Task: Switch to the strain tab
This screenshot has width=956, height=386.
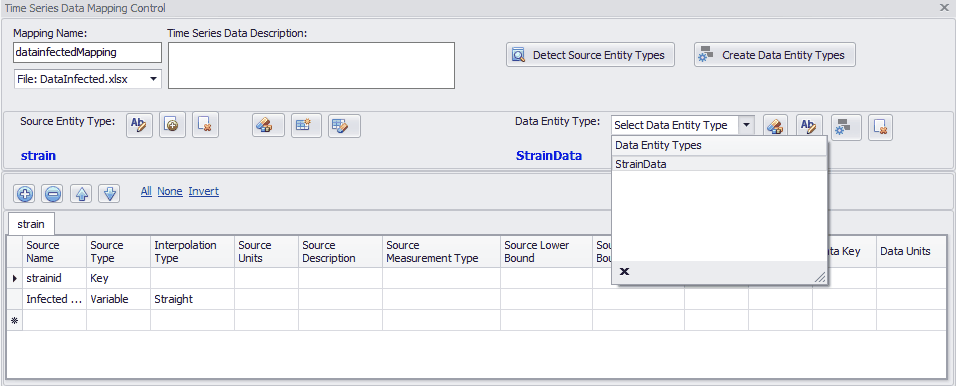Action: tap(30, 224)
